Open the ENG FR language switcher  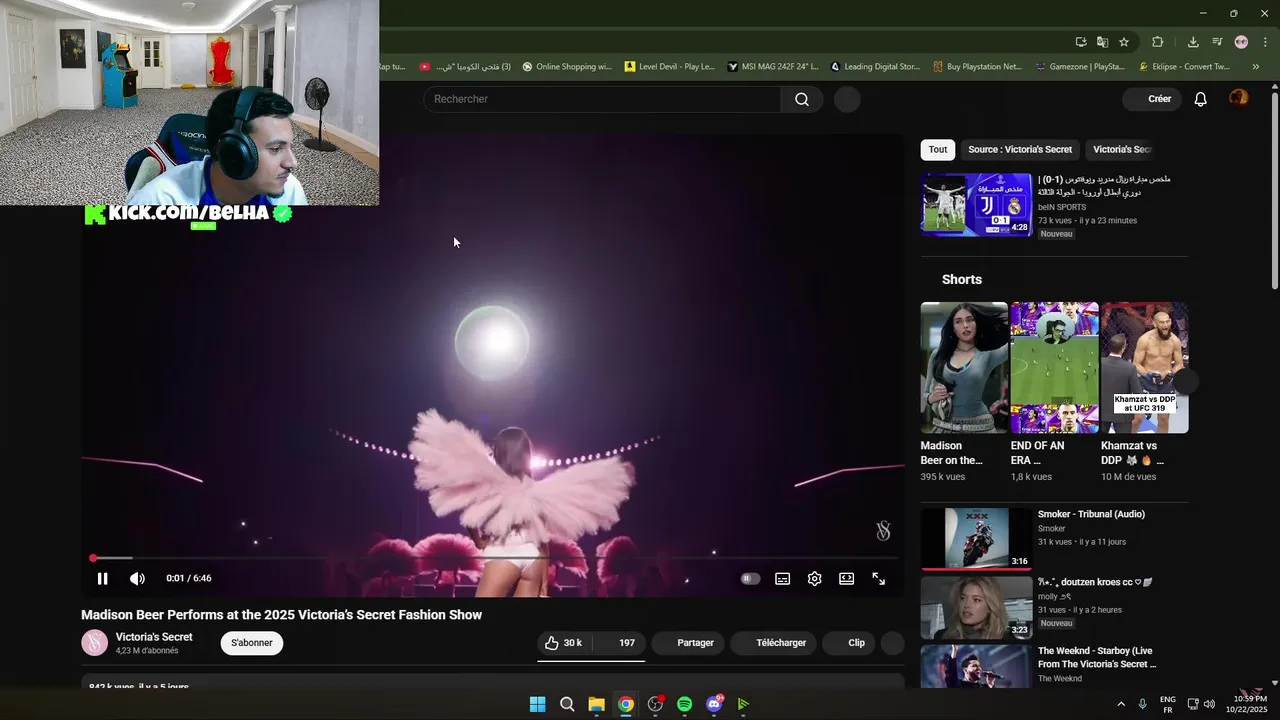tap(1167, 704)
